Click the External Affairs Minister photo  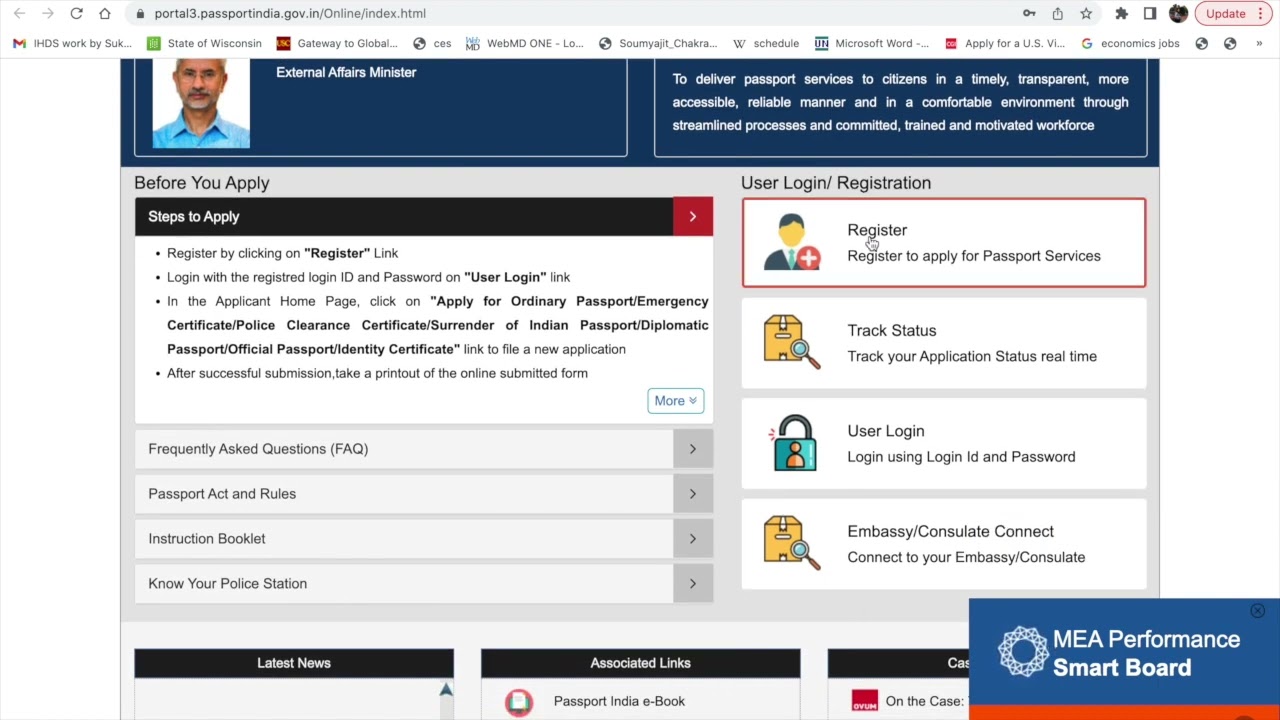[x=201, y=103]
